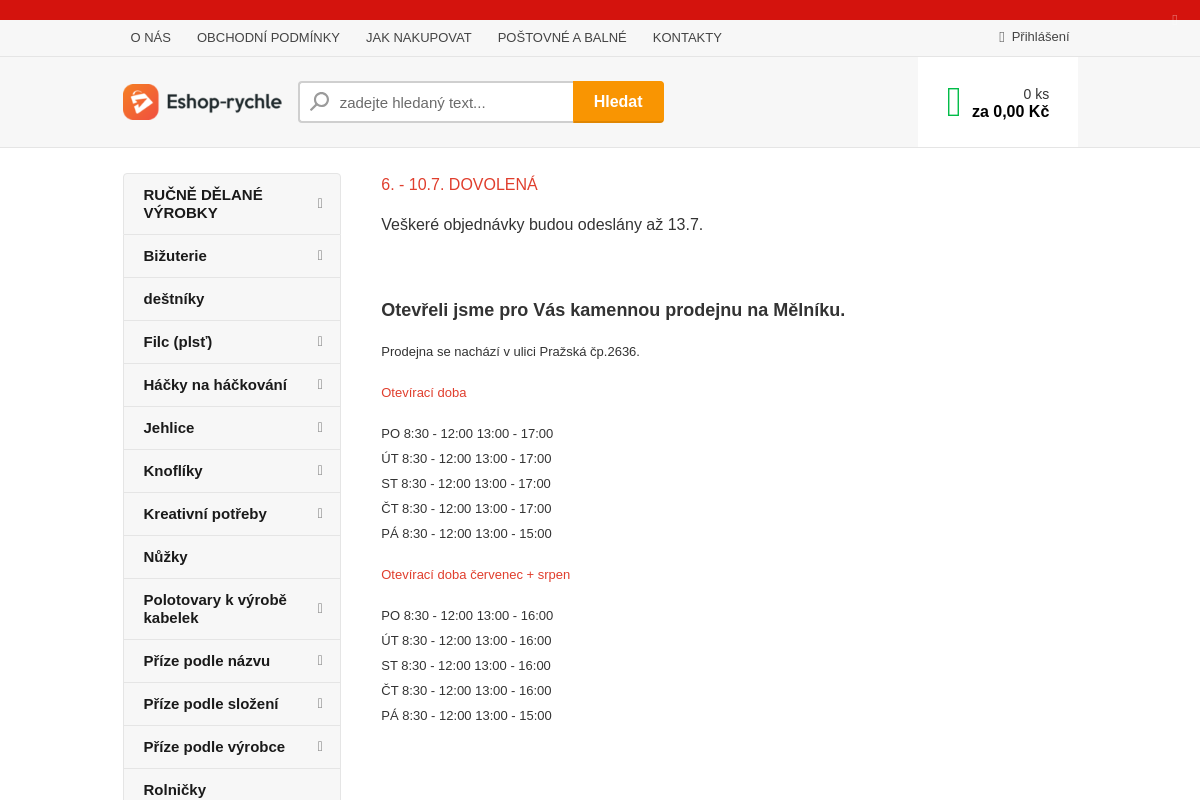Click text 'Veškeré objednávky budou odeslány až 13.7.'
This screenshot has width=1200, height=800.
(542, 225)
